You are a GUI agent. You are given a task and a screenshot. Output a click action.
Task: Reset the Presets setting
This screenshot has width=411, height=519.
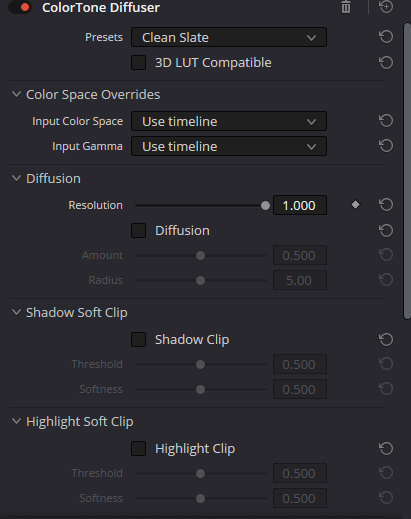[x=386, y=37]
